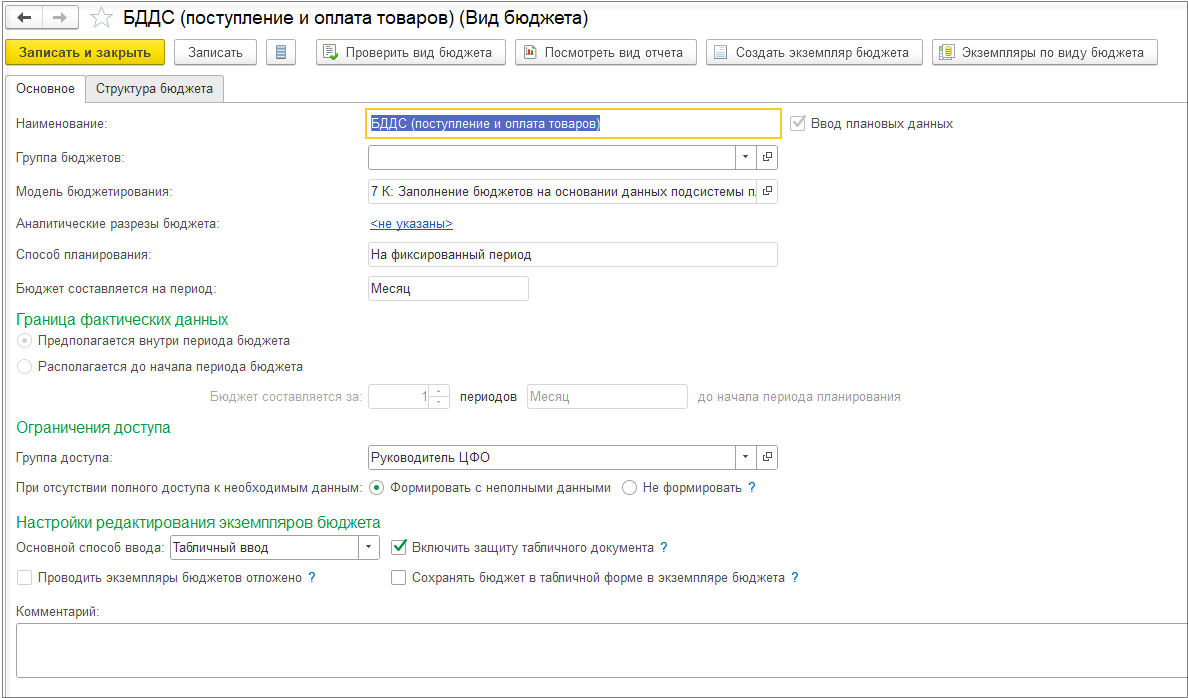The height and width of the screenshot is (698, 1188).
Task: Open the Группа доступа item form
Action: click(767, 457)
